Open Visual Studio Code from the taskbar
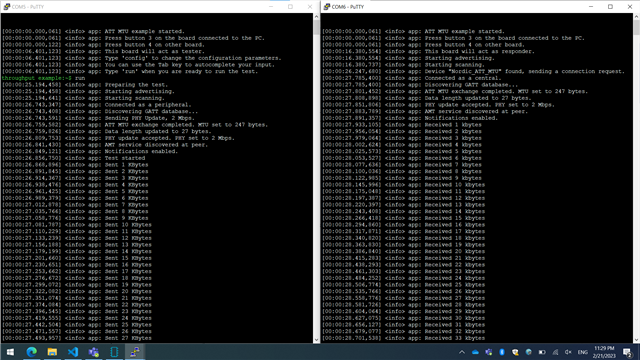This screenshot has height=360, width=640. [x=73, y=352]
